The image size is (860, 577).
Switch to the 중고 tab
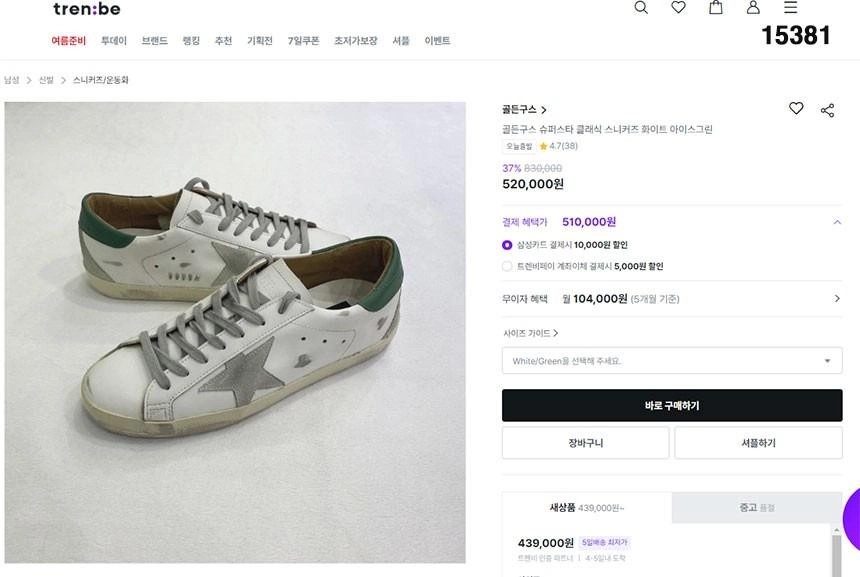[756, 508]
